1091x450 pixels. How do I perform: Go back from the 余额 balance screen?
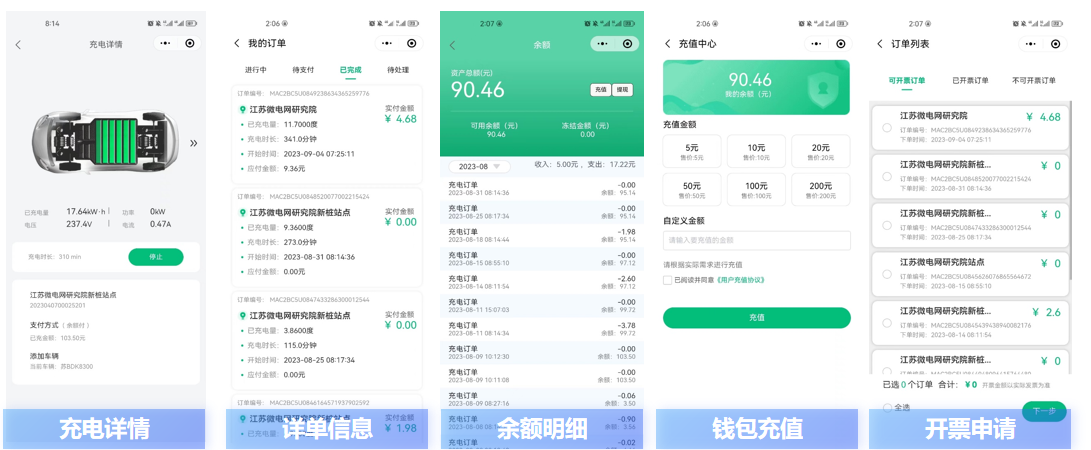pos(452,45)
